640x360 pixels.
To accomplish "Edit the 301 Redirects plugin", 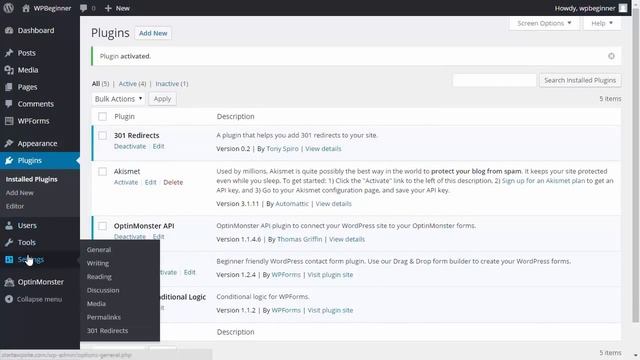I will pos(158,146).
